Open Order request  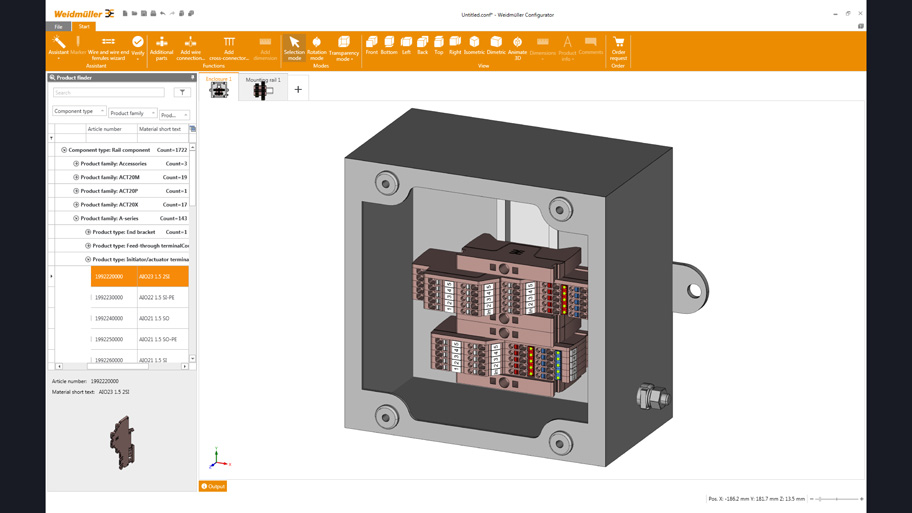[618, 47]
